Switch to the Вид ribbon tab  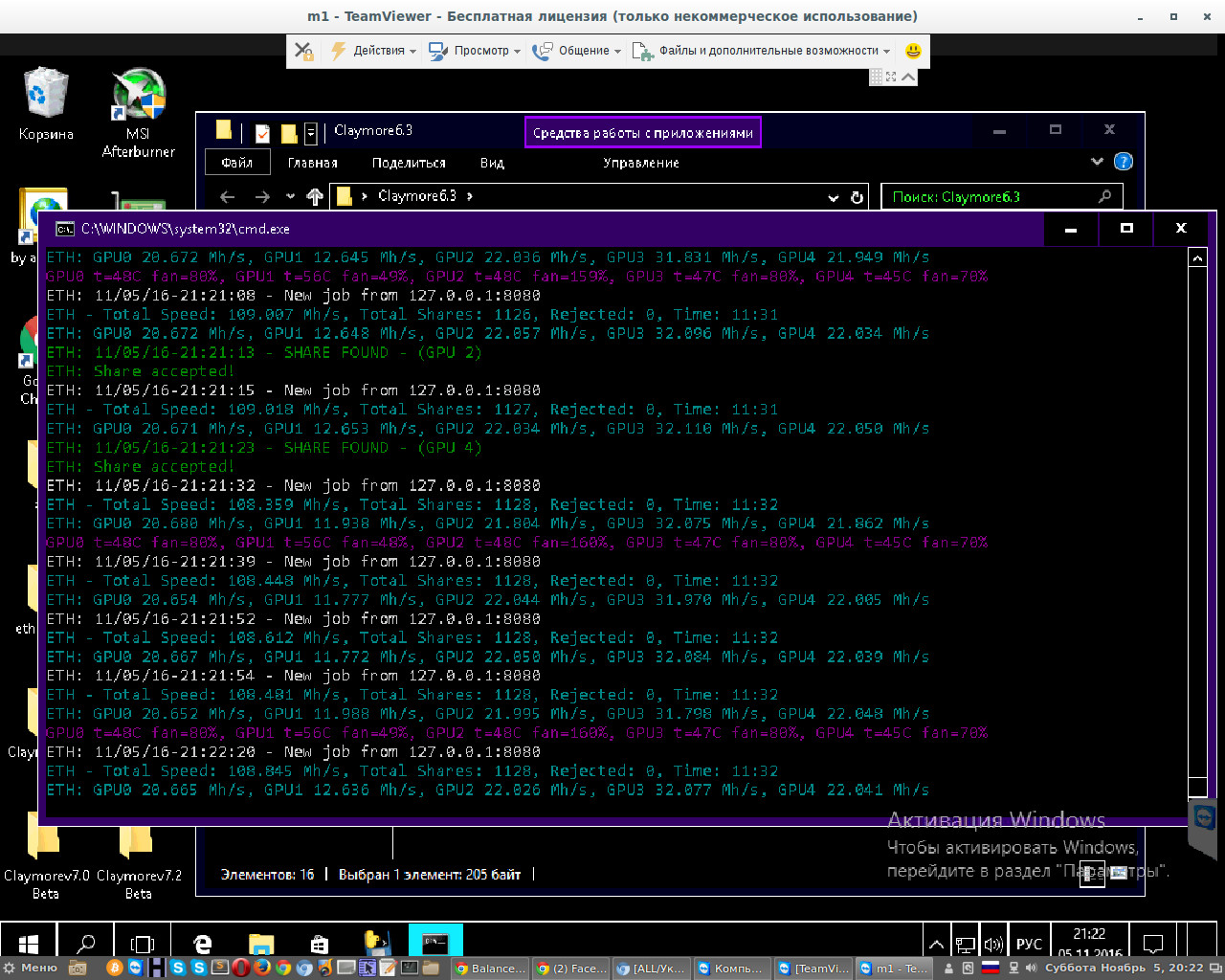pos(492,163)
